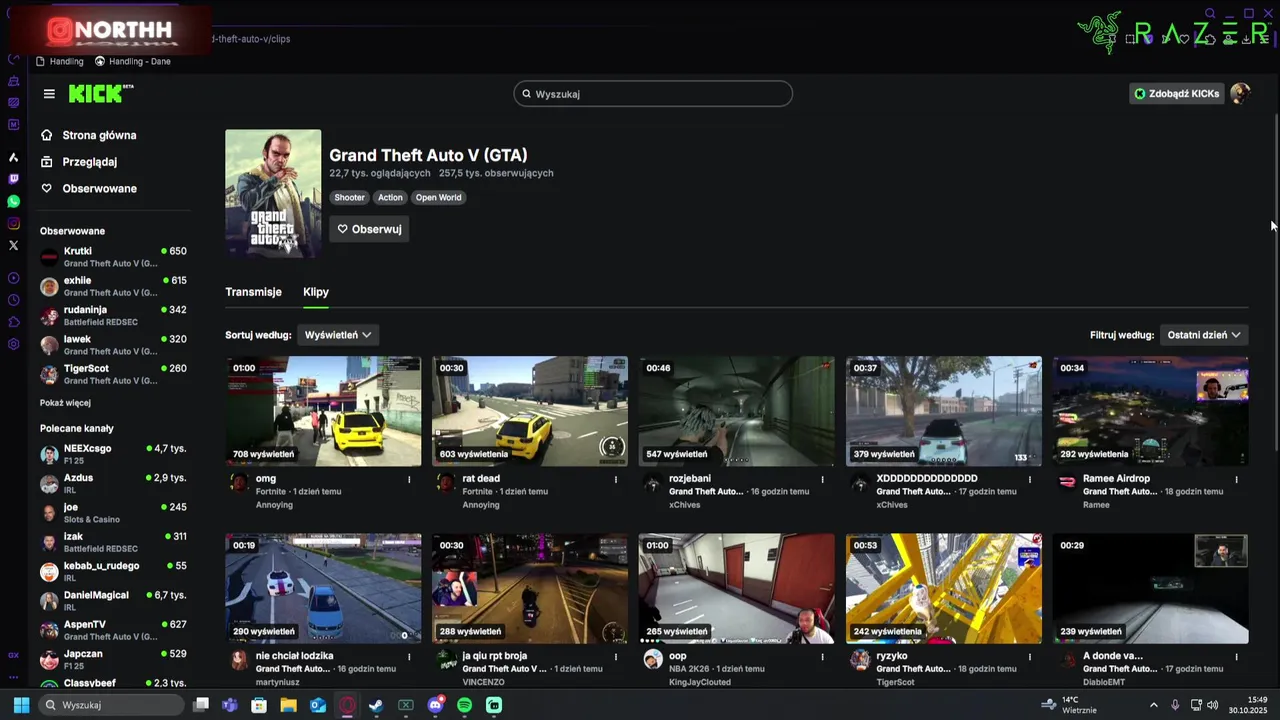Click the Zdobądź KICKs button
This screenshot has height=720, width=1280.
tap(1176, 94)
